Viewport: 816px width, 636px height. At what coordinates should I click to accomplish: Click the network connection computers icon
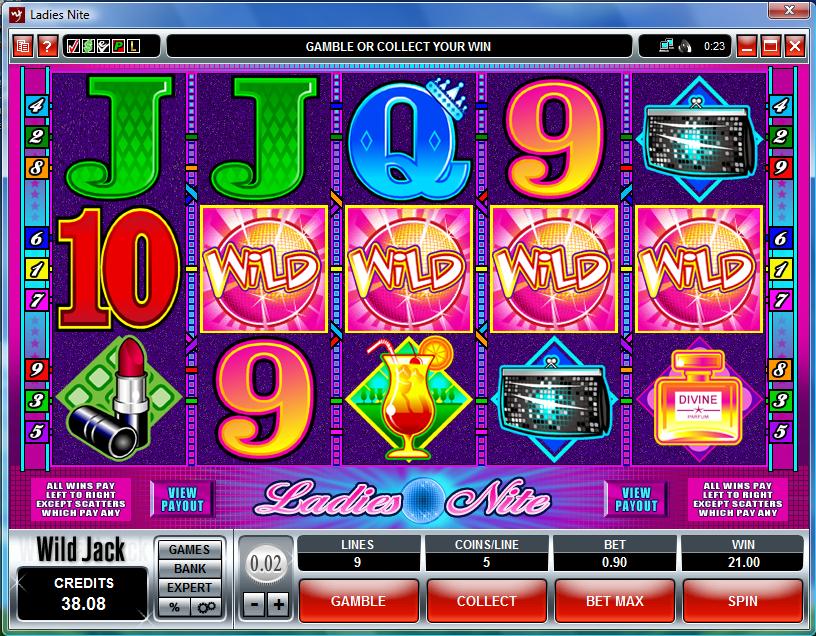666,46
